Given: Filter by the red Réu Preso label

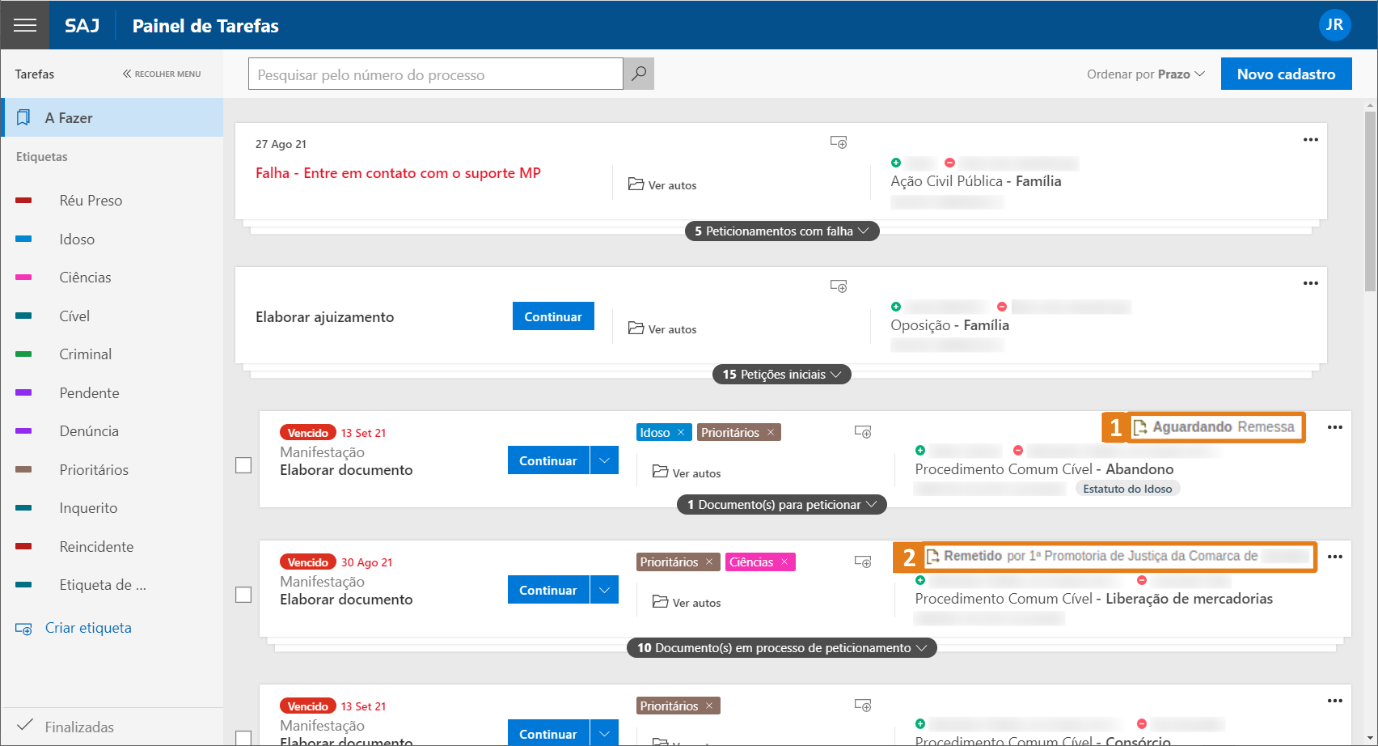Looking at the screenshot, I should point(90,201).
